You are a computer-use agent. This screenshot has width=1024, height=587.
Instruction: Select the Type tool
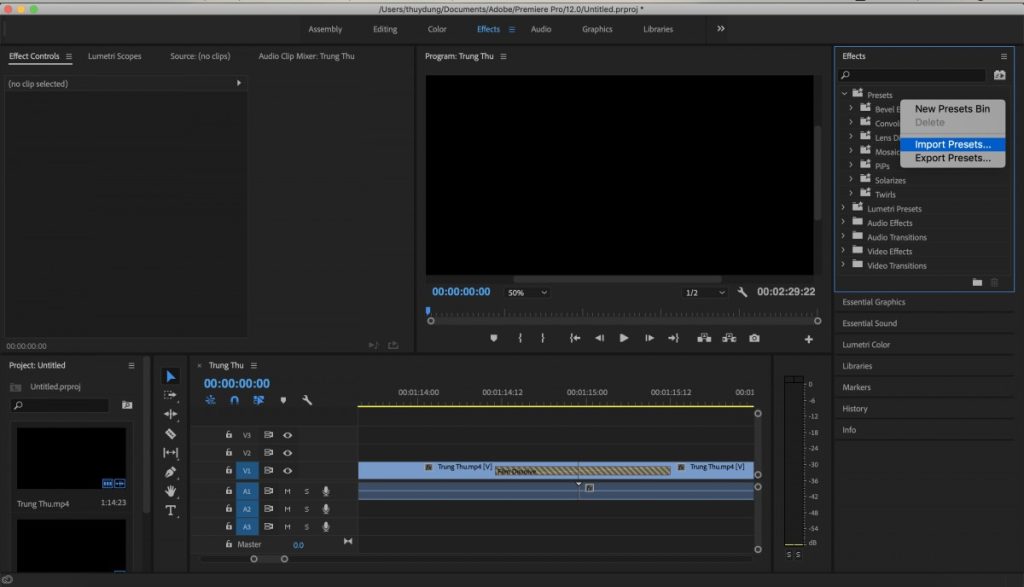pyautogui.click(x=170, y=510)
